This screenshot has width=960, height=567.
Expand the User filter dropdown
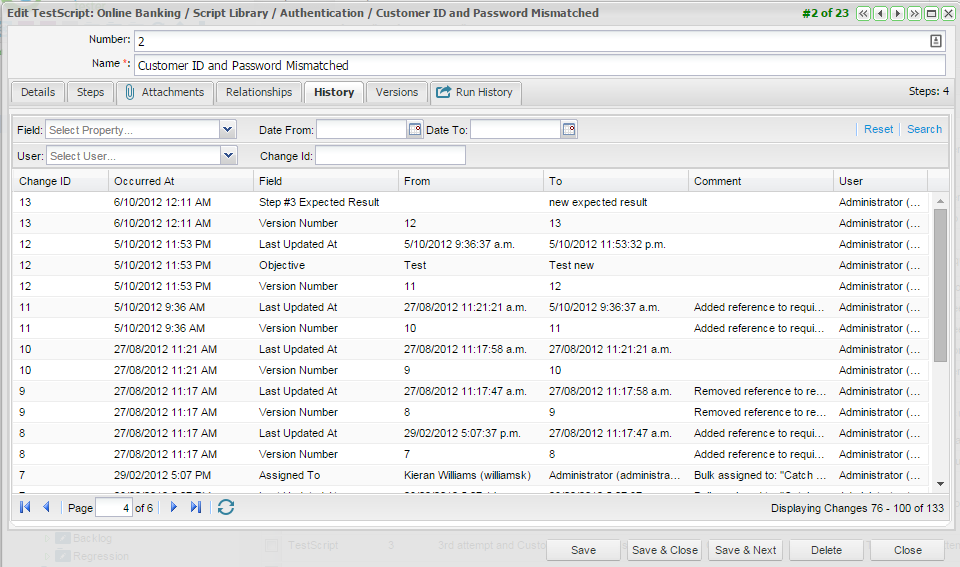point(228,156)
